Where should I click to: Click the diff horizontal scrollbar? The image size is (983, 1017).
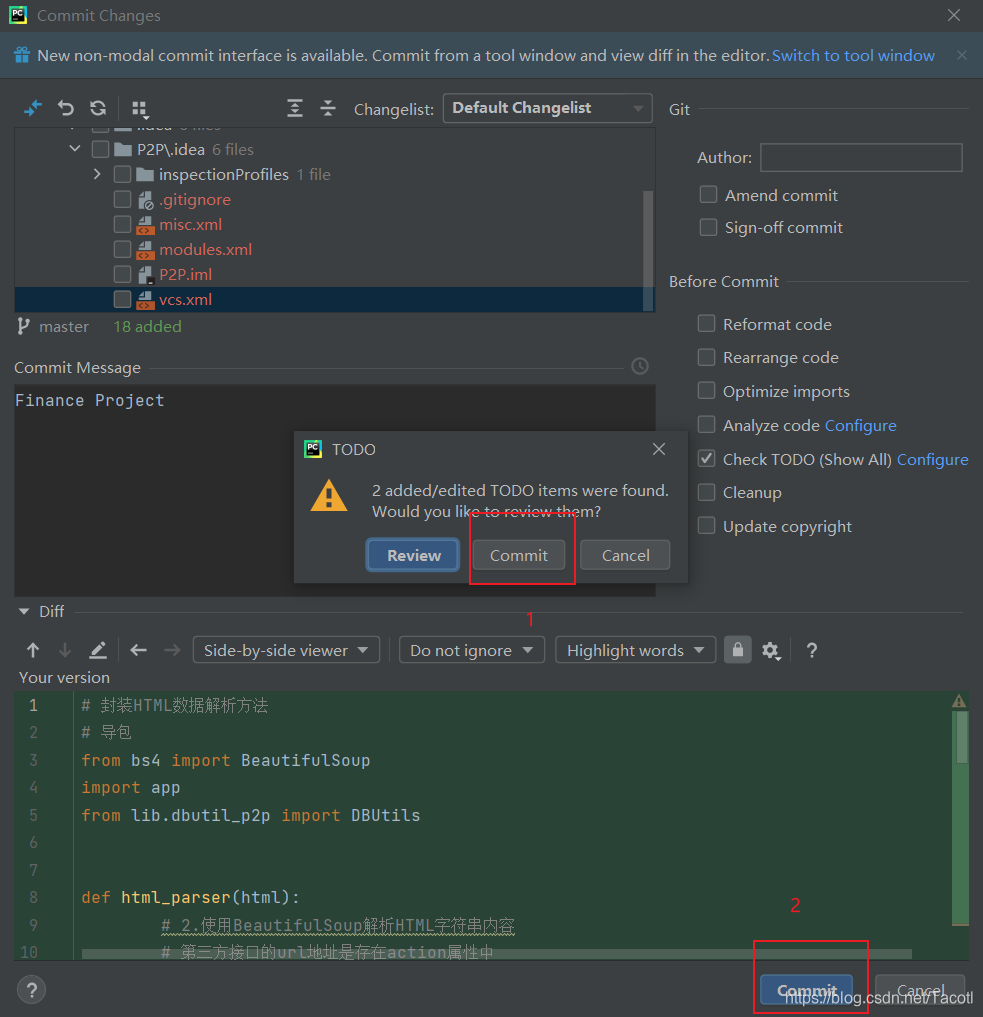pyautogui.click(x=497, y=953)
